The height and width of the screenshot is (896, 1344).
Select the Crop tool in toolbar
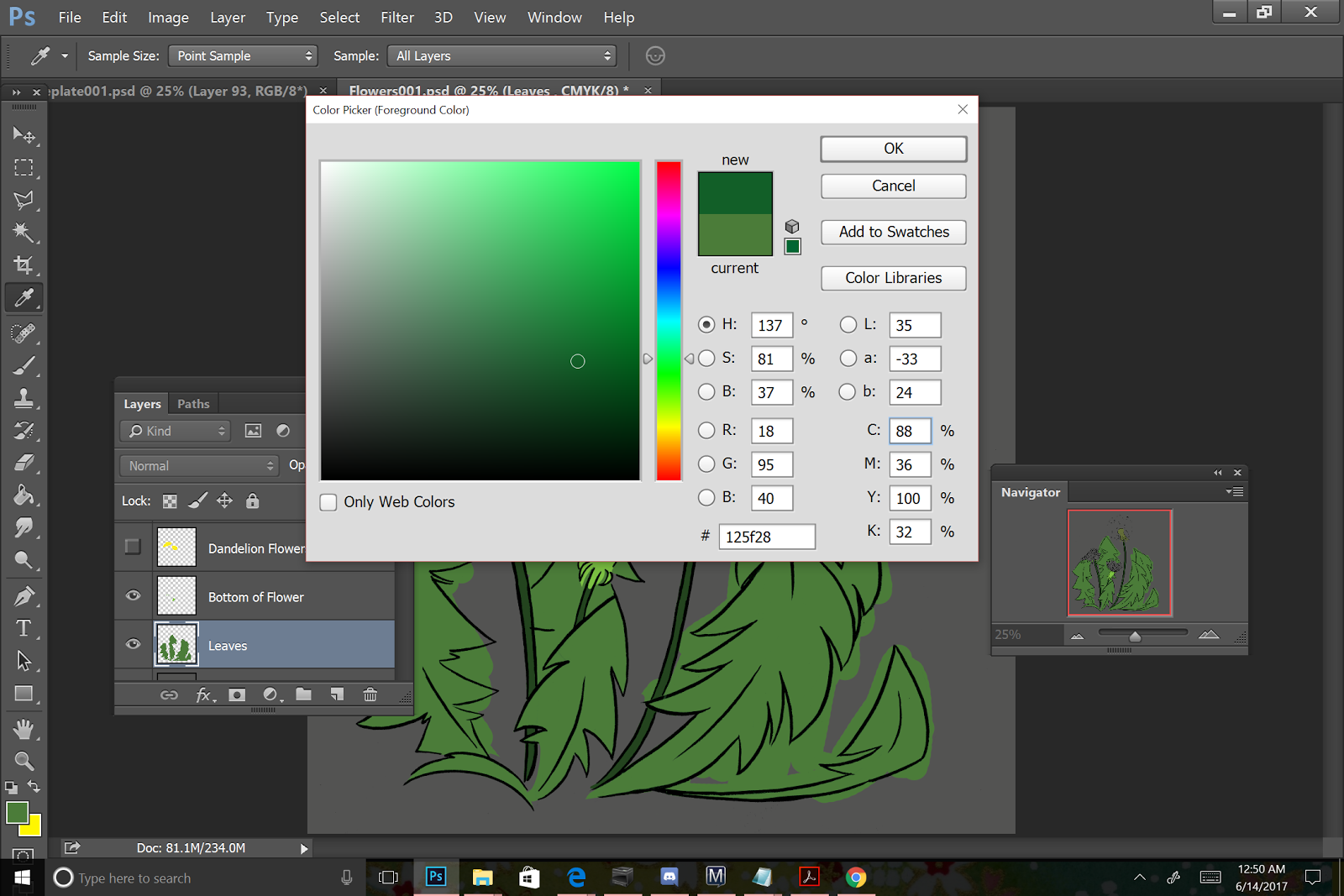pos(24,265)
